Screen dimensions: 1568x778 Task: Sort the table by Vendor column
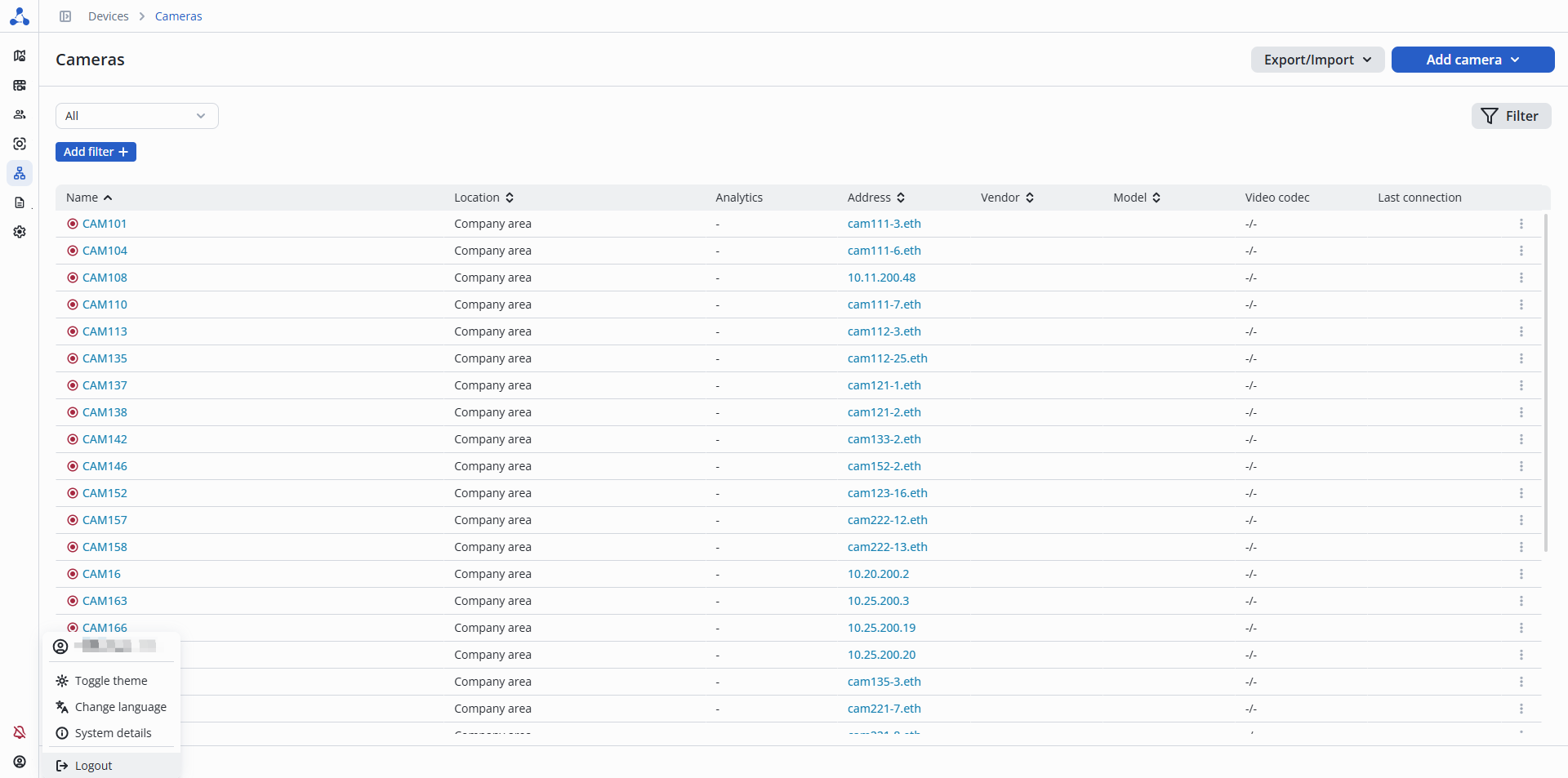(1007, 198)
